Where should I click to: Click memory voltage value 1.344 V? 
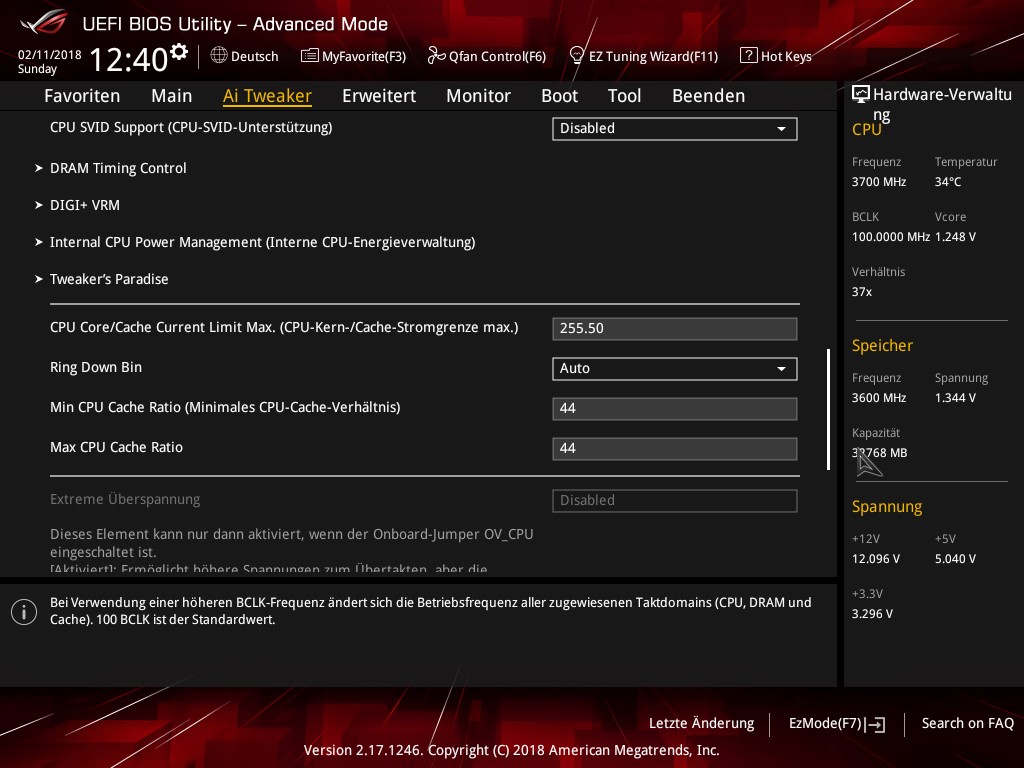click(955, 398)
